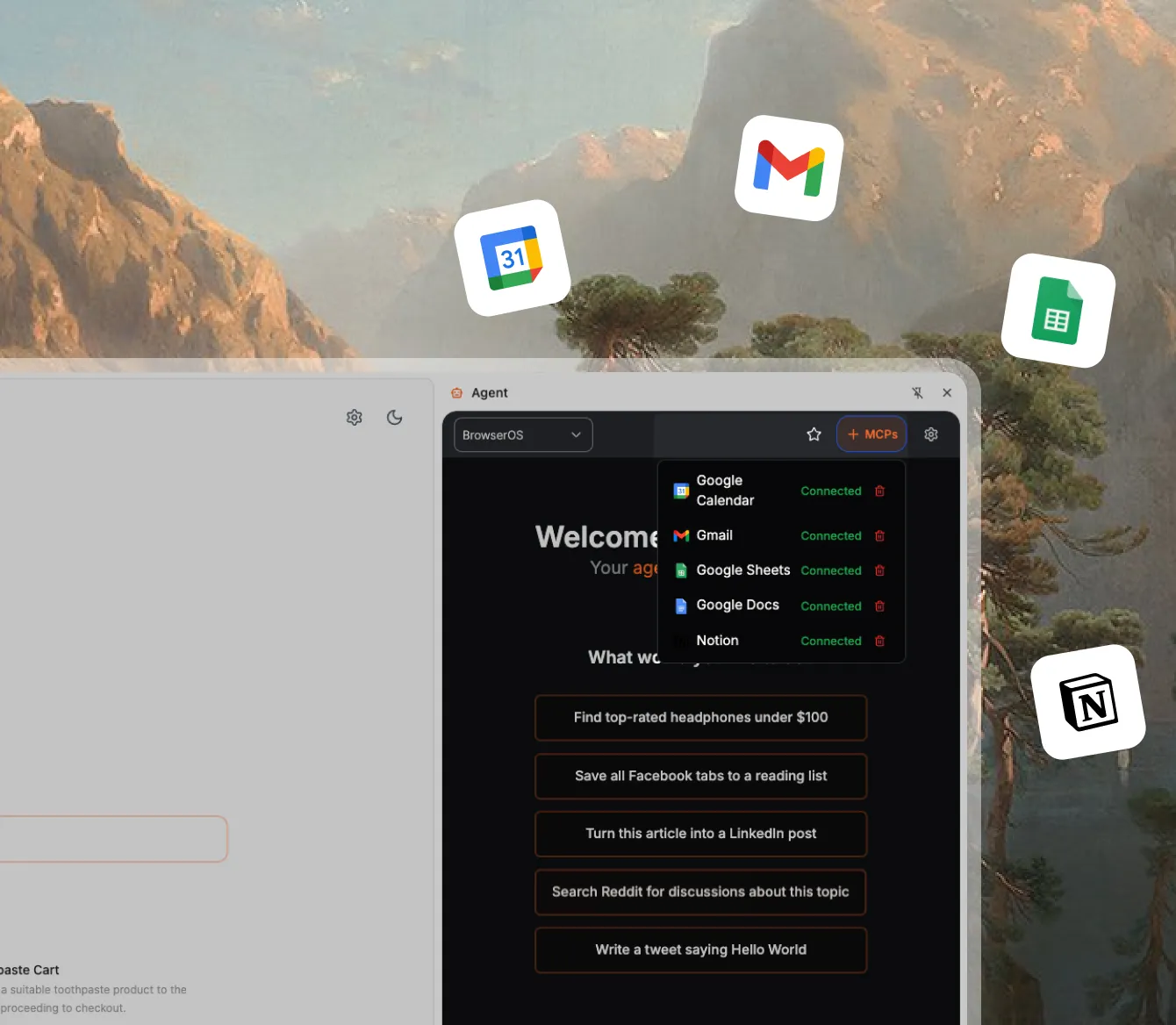The height and width of the screenshot is (1025, 1176).
Task: Select Notion from the connected MCPs menu
Action: [717, 641]
